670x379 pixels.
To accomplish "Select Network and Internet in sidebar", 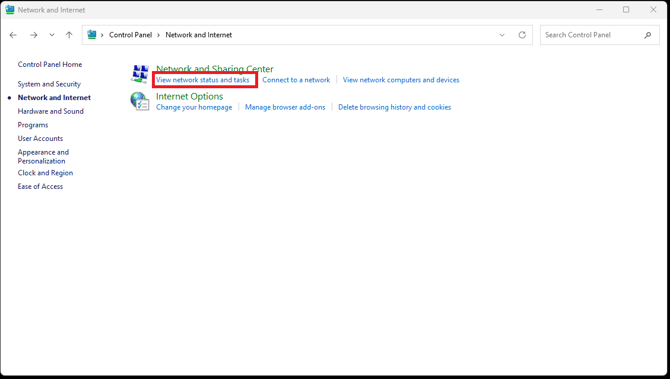I will [x=54, y=97].
